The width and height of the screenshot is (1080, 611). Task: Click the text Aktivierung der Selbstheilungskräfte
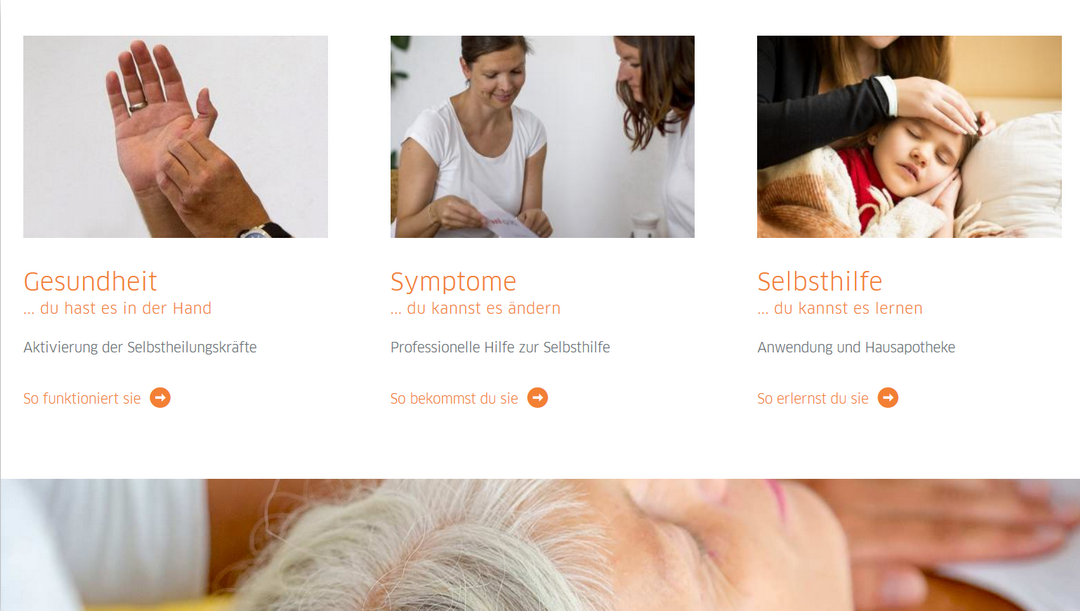point(140,347)
